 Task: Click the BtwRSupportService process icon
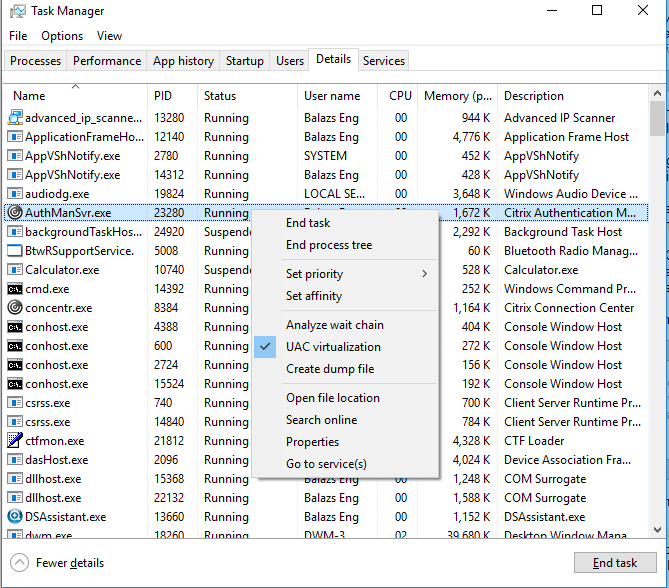[15, 251]
